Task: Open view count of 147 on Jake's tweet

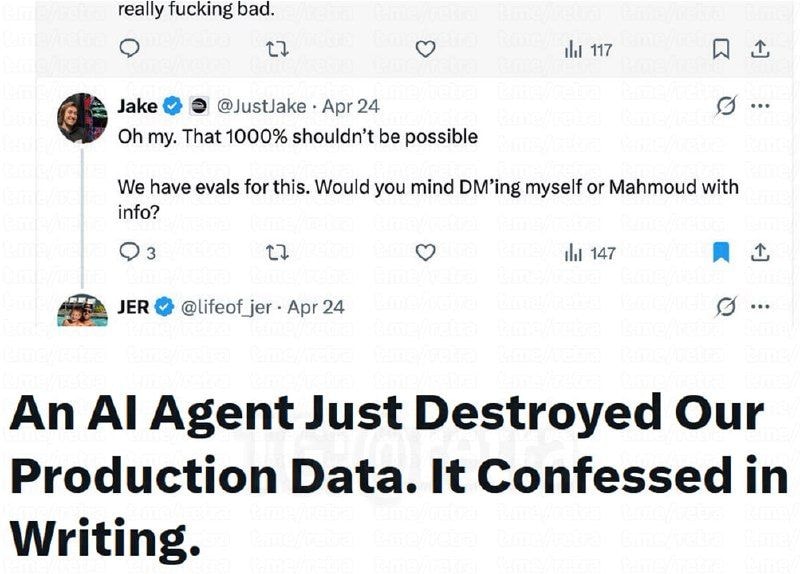Action: tap(590, 253)
